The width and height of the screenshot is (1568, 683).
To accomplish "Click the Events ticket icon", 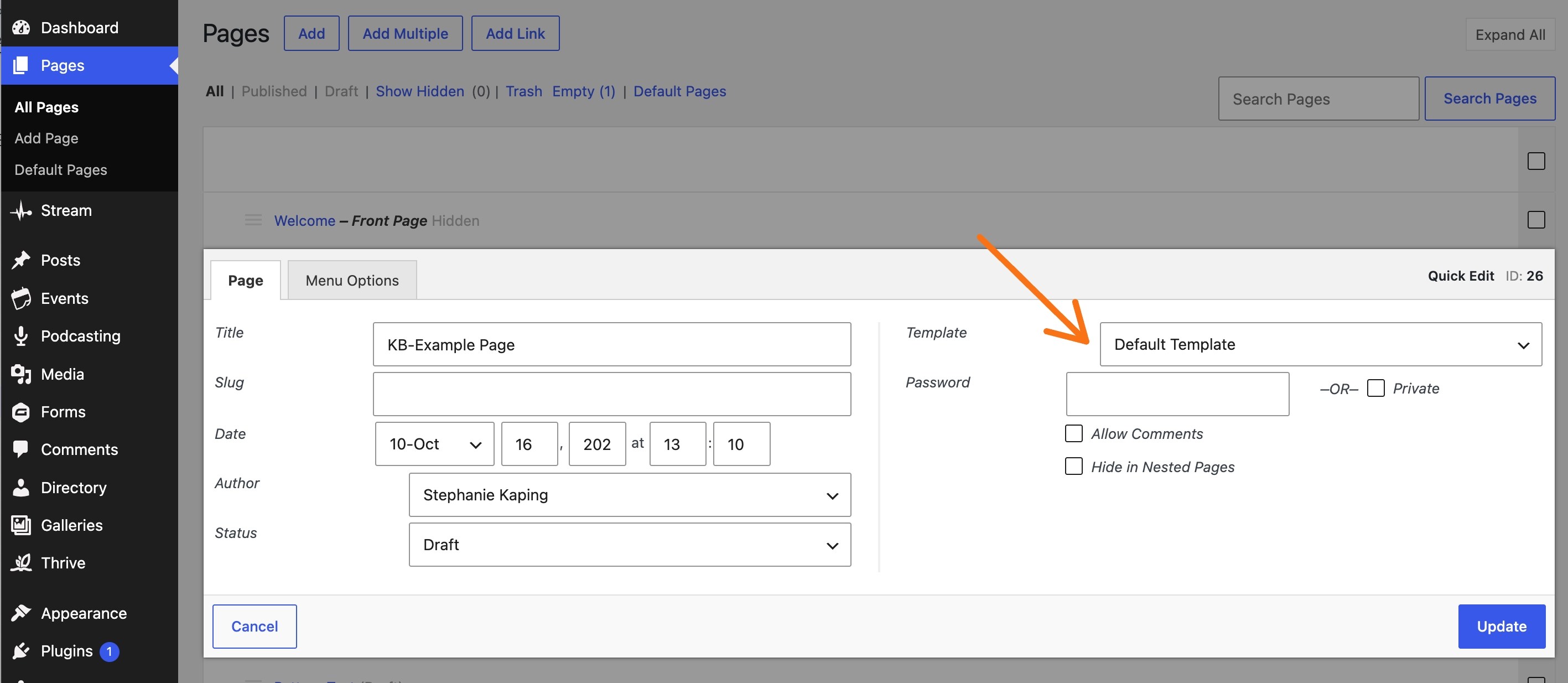I will (x=22, y=298).
